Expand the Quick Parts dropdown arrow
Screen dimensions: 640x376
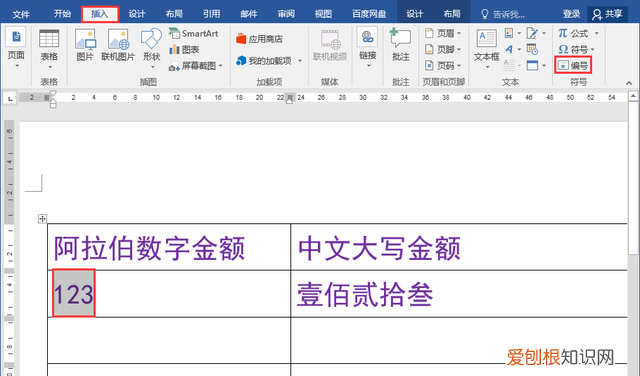pos(520,33)
